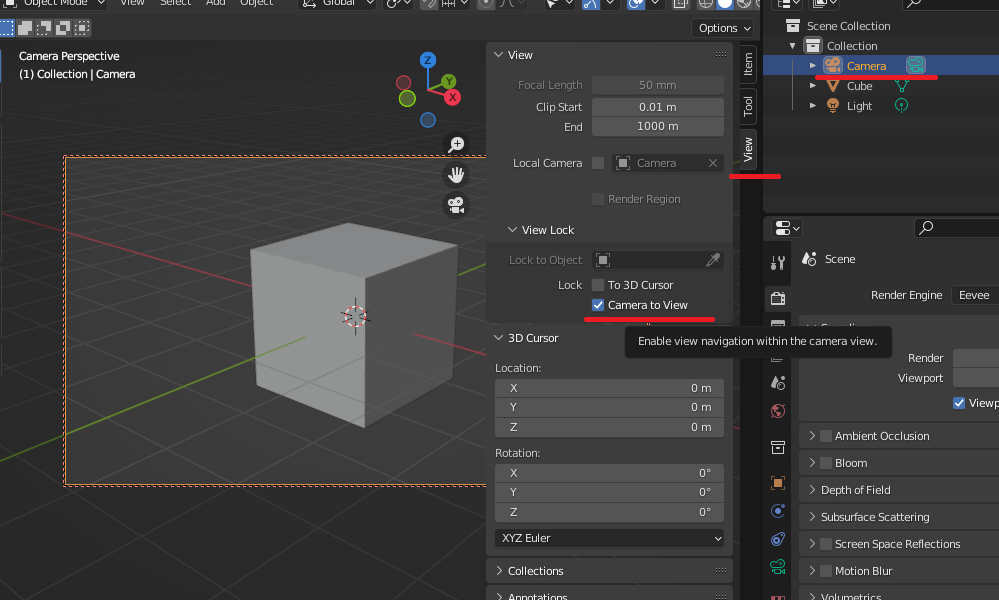Click the clip End 1000 m field
999x600 pixels.
[658, 127]
